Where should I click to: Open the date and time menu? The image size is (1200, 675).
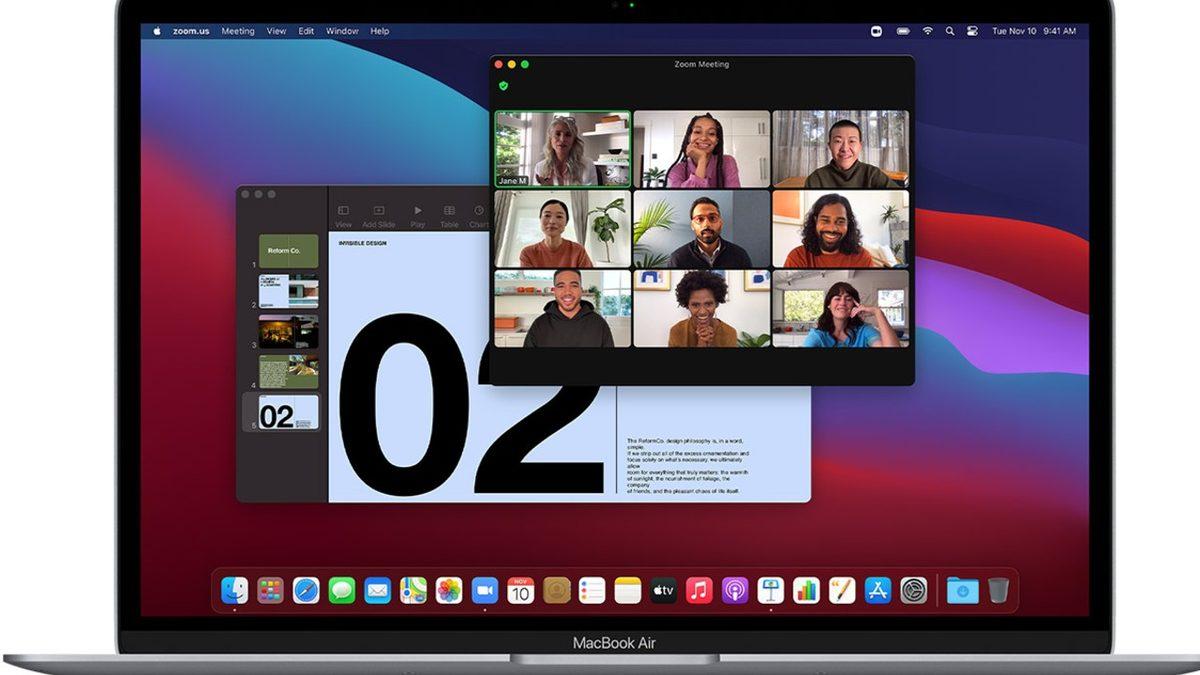click(1032, 31)
